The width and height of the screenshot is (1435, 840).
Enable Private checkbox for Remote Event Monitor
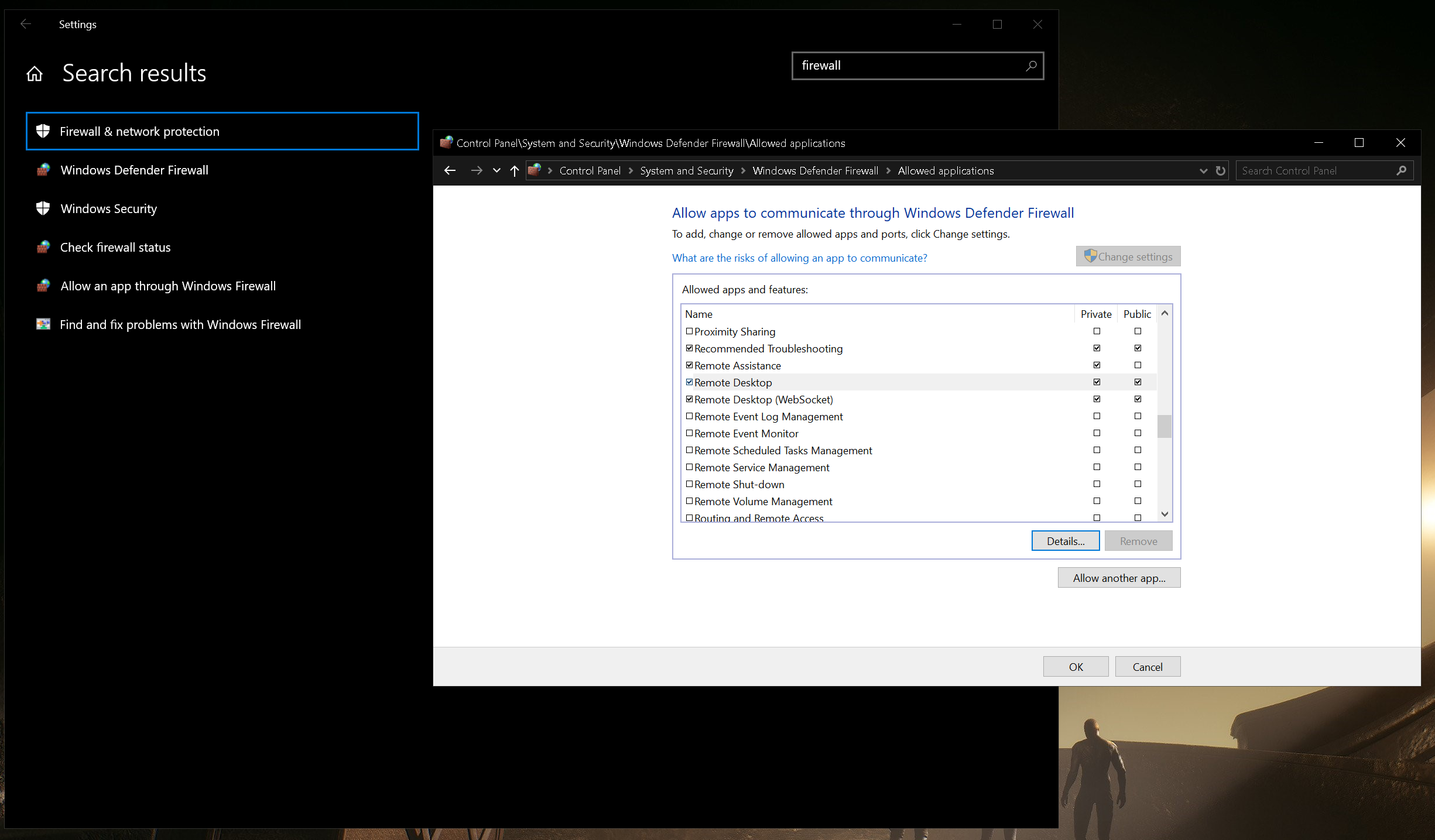tap(1097, 433)
